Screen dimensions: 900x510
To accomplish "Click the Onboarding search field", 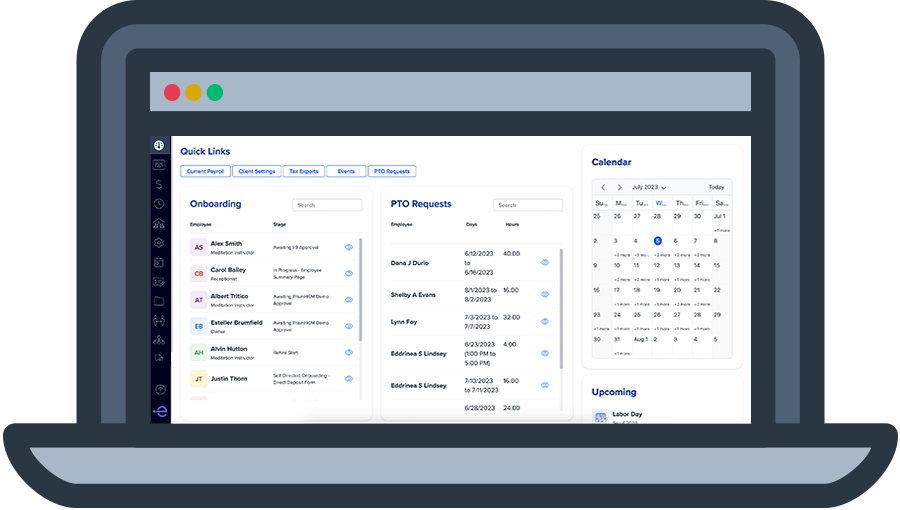I will pos(327,205).
